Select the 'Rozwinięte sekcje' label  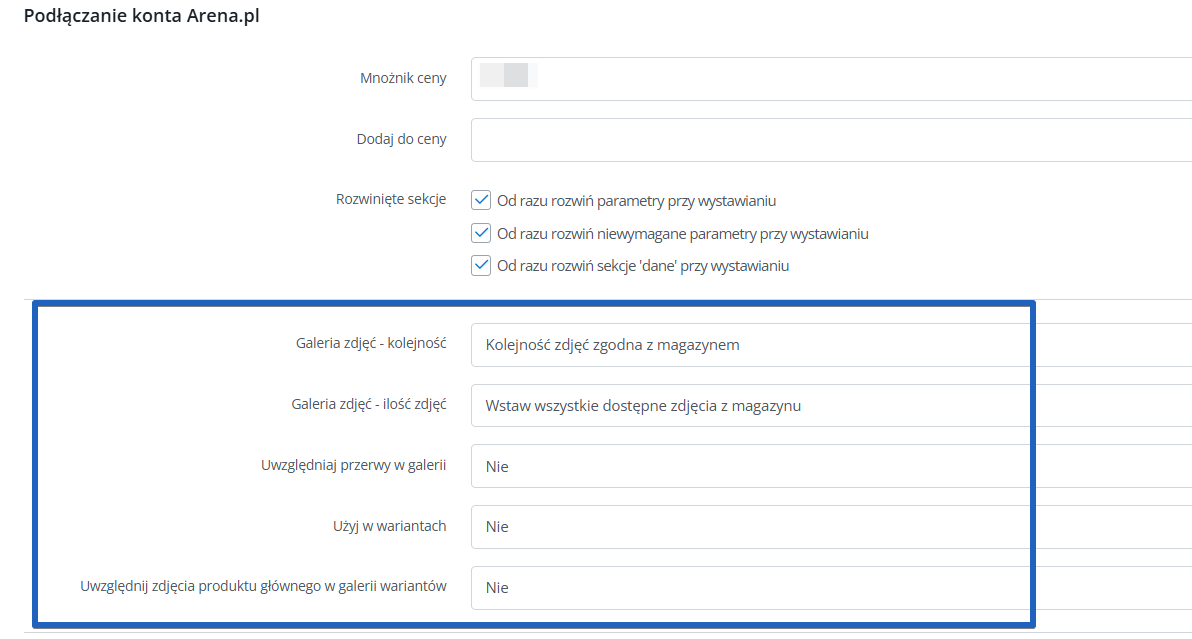coord(391,199)
